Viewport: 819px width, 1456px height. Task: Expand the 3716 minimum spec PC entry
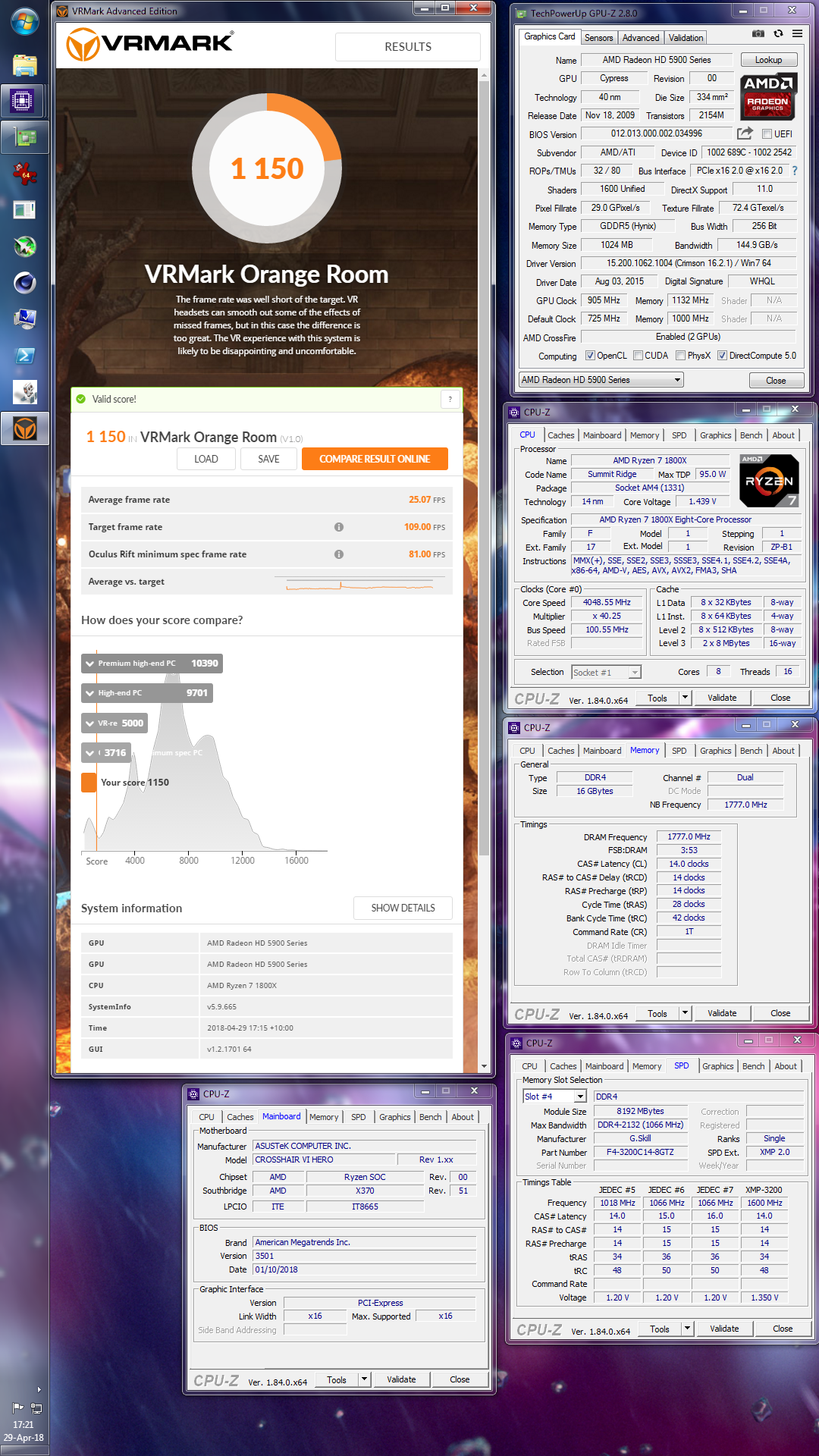[106, 753]
